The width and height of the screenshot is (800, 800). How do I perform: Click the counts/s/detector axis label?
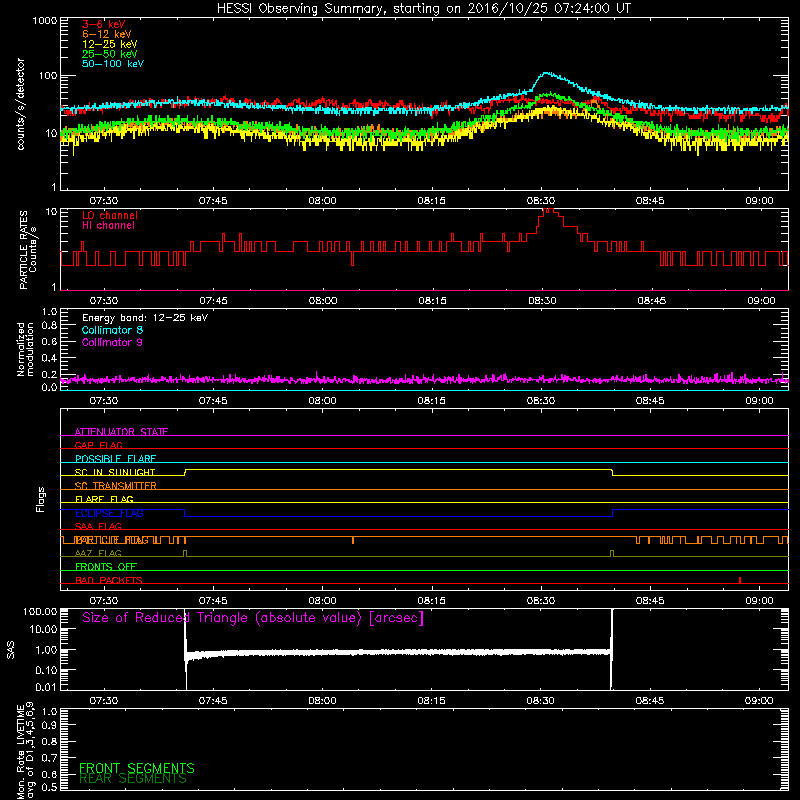pos(20,104)
